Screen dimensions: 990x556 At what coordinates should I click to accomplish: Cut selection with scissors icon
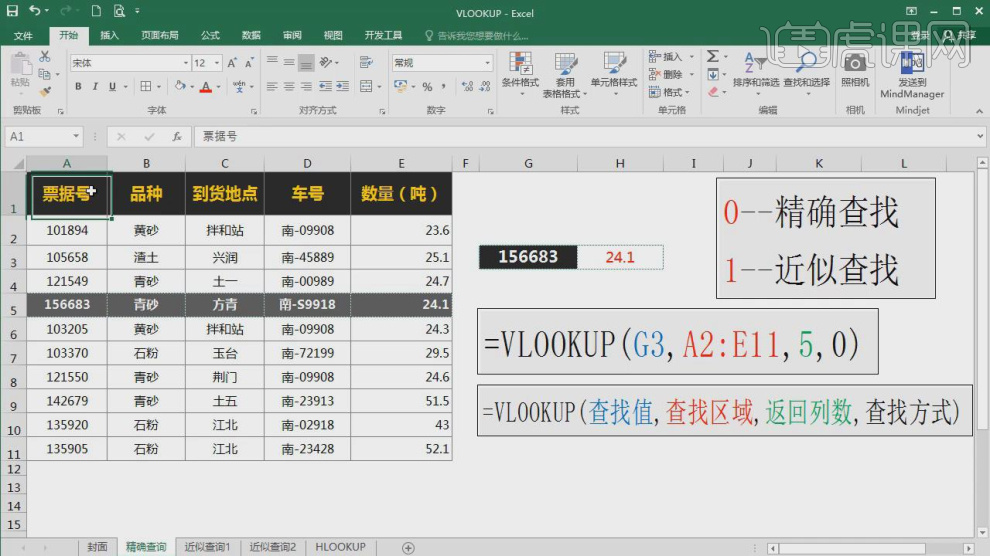click(x=44, y=57)
